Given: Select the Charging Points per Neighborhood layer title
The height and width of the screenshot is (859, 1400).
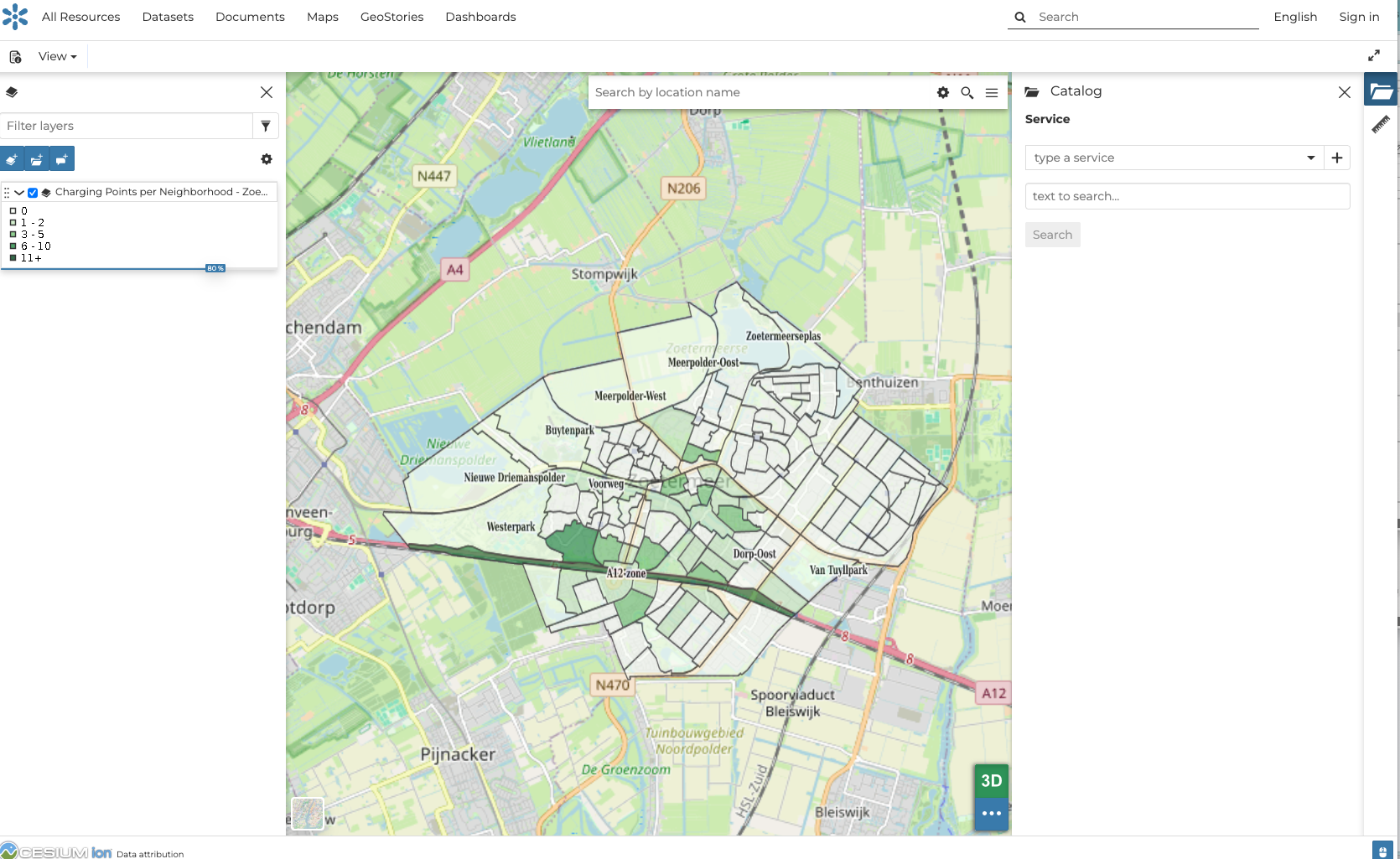Looking at the screenshot, I should [162, 192].
